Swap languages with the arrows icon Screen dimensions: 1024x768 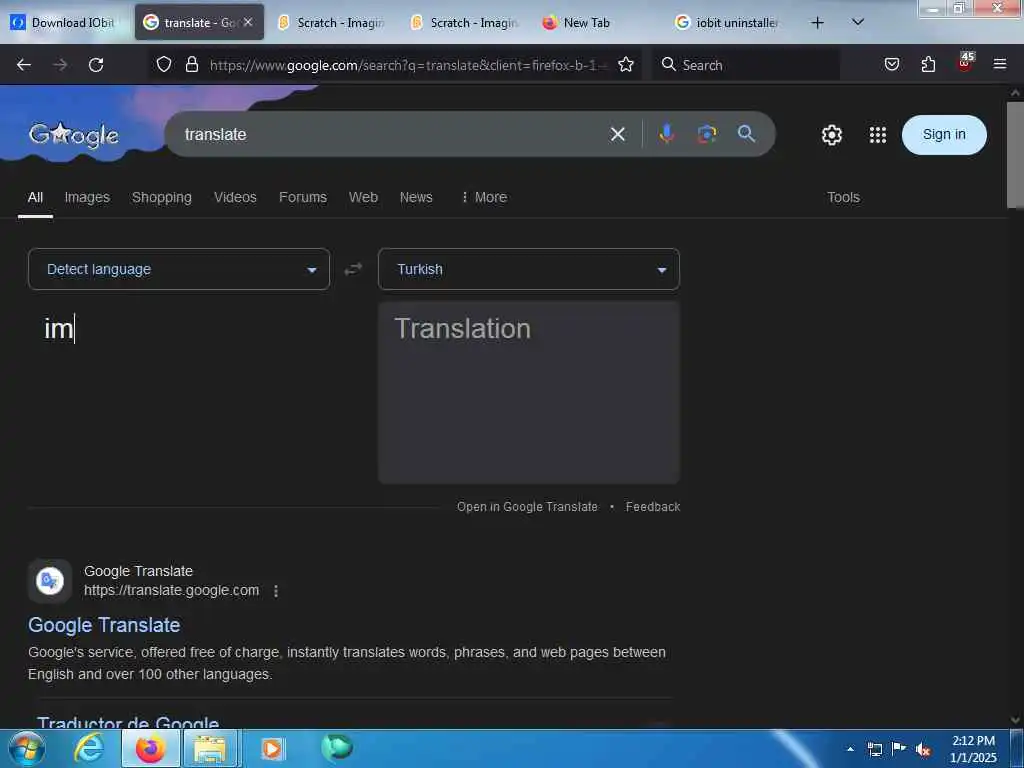[x=353, y=269]
